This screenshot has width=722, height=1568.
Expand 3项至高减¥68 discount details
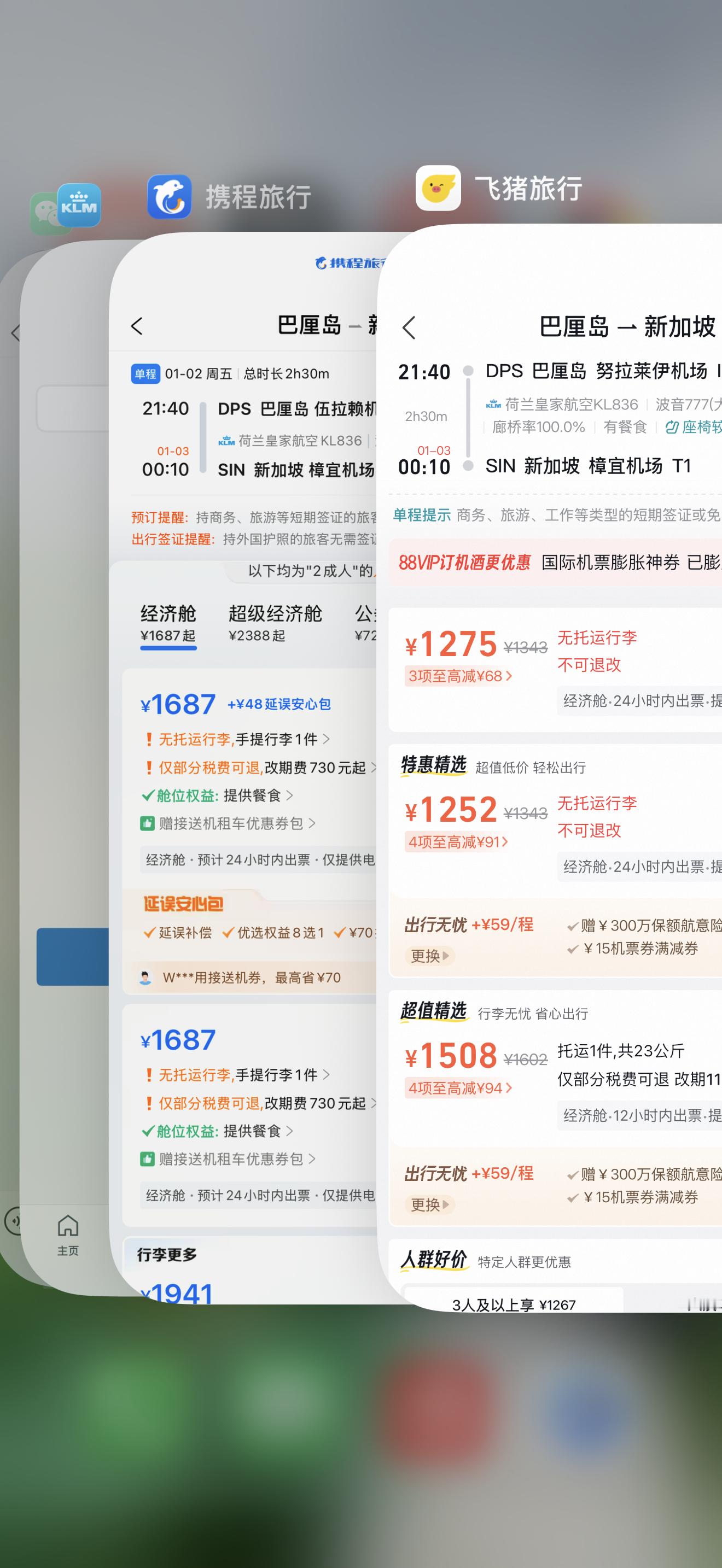coord(459,676)
